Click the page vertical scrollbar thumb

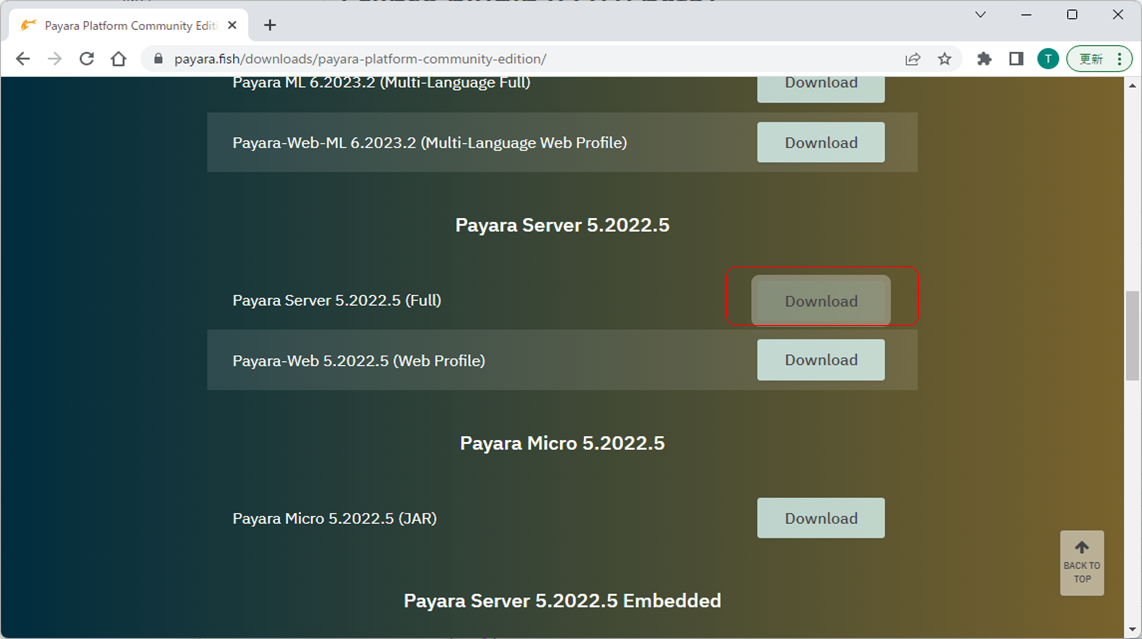1132,335
